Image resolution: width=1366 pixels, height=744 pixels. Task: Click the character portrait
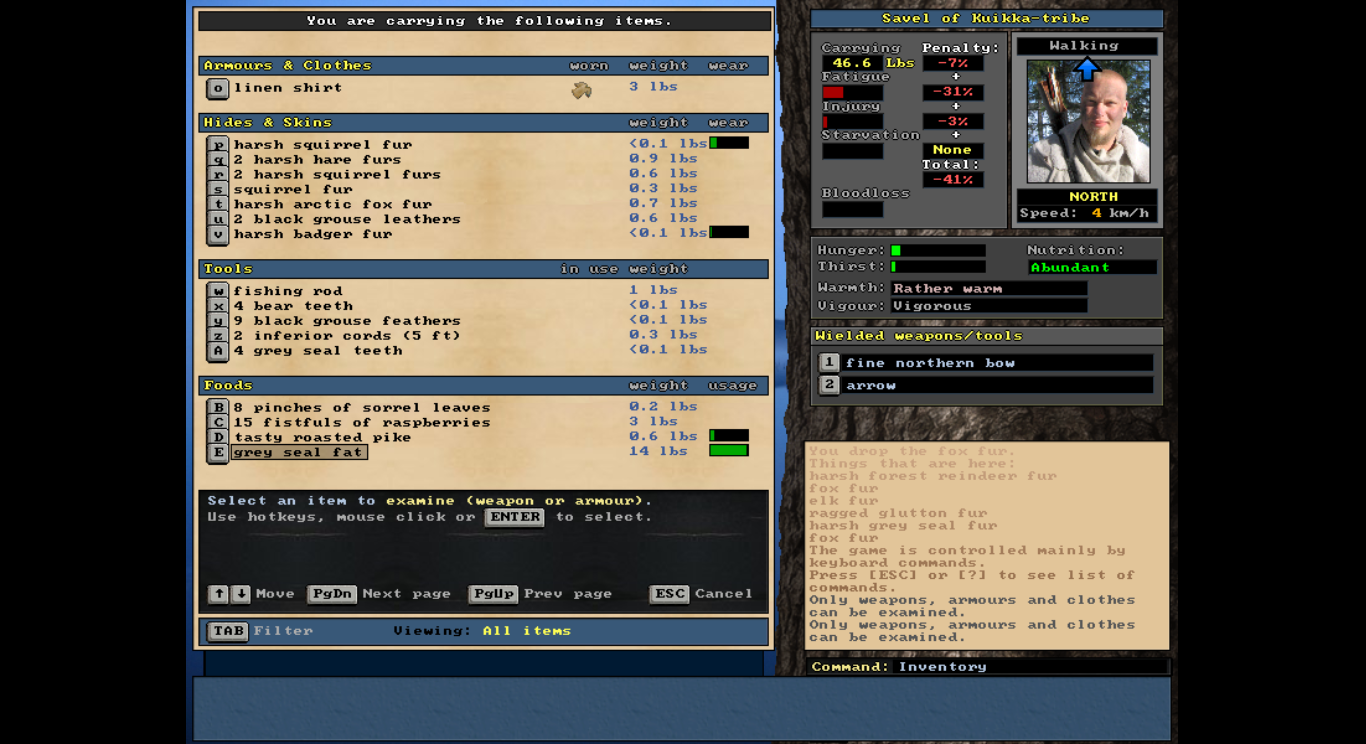click(1088, 121)
